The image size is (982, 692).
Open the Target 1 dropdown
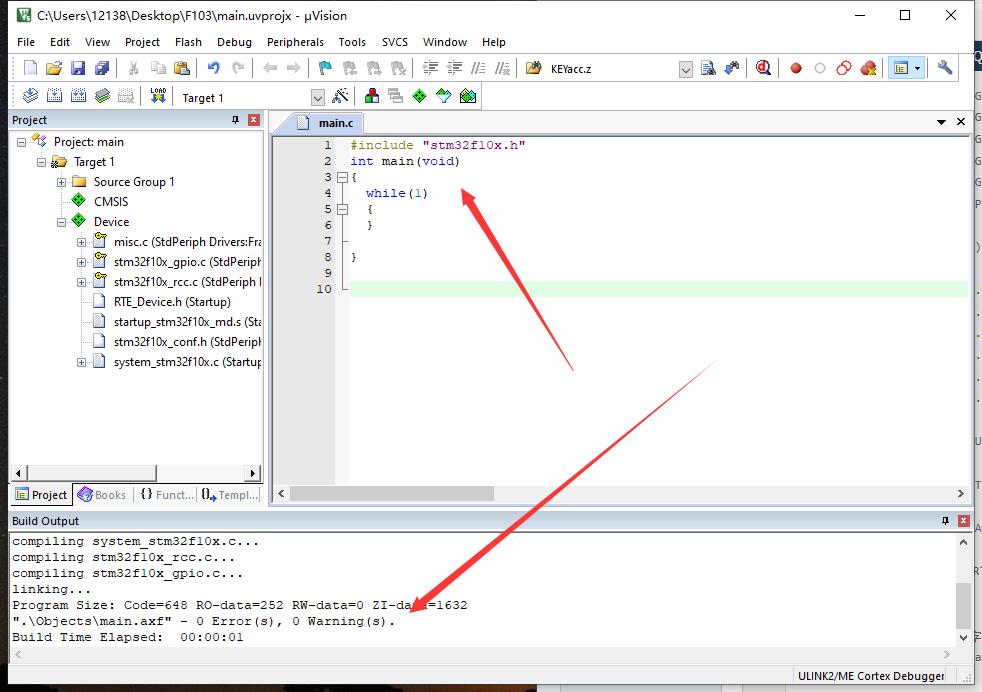coord(318,98)
